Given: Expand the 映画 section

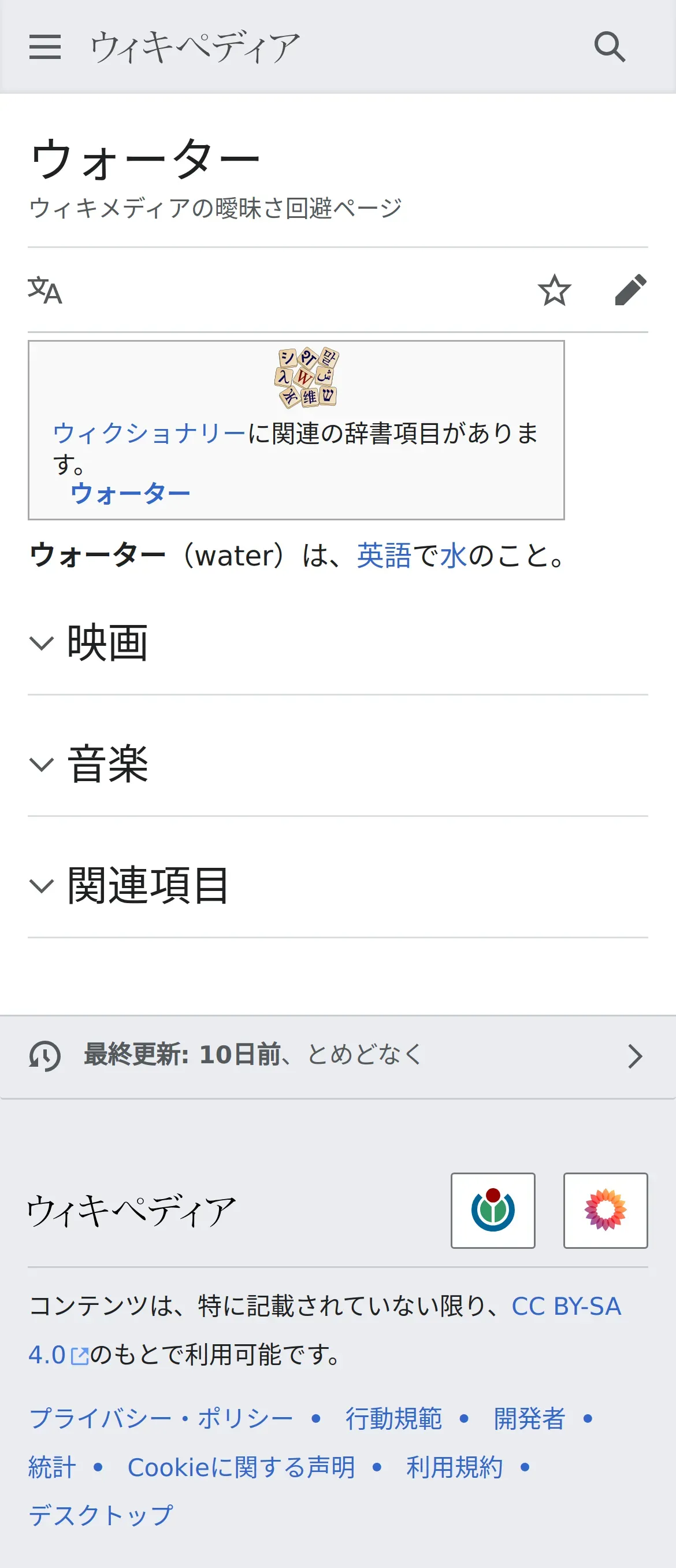Looking at the screenshot, I should coord(107,643).
